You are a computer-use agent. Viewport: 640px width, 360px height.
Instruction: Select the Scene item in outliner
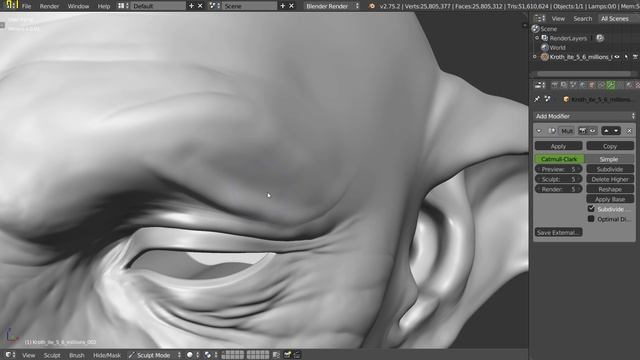click(548, 29)
